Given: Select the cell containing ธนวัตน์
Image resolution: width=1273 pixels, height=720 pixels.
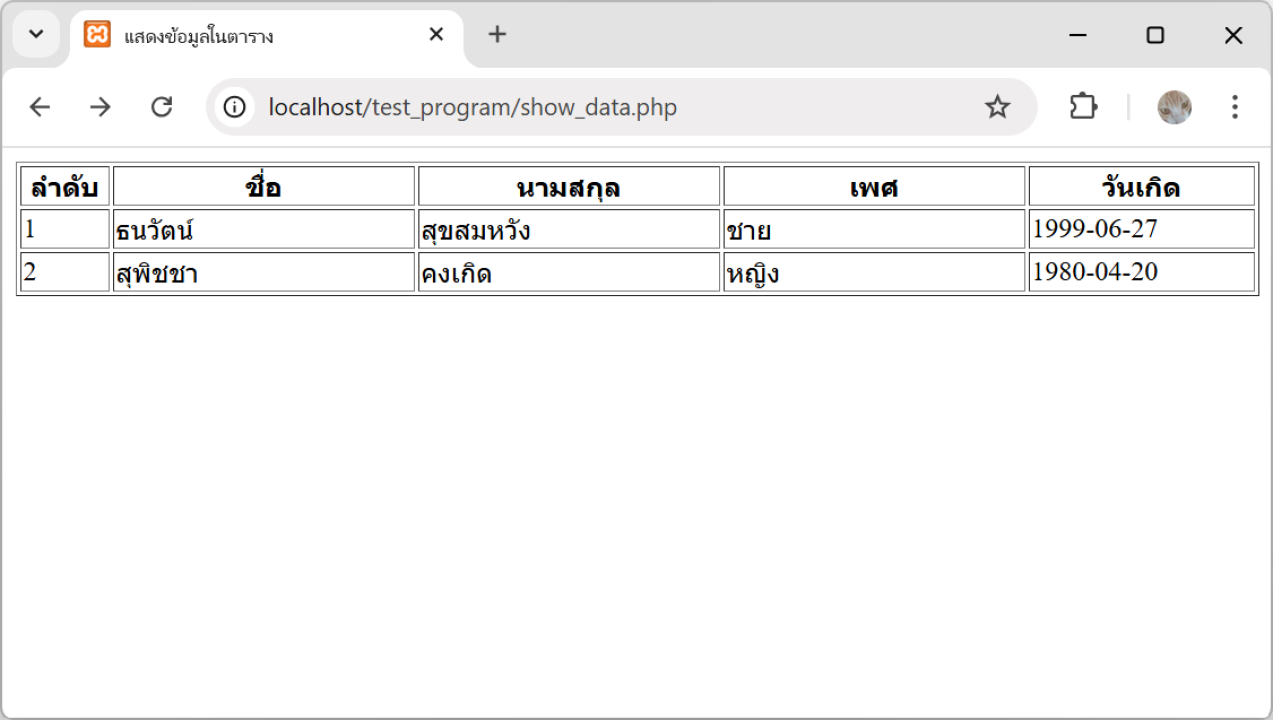Looking at the screenshot, I should click(x=264, y=230).
